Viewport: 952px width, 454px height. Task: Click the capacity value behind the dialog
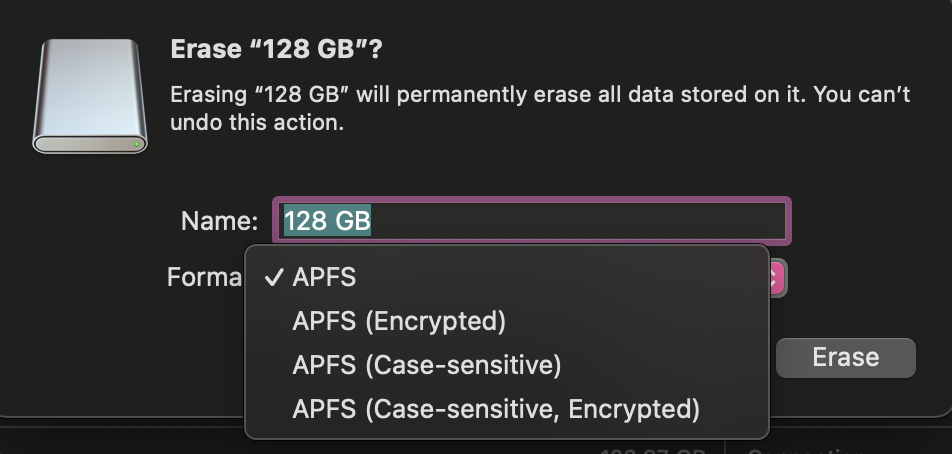pyautogui.click(x=650, y=449)
